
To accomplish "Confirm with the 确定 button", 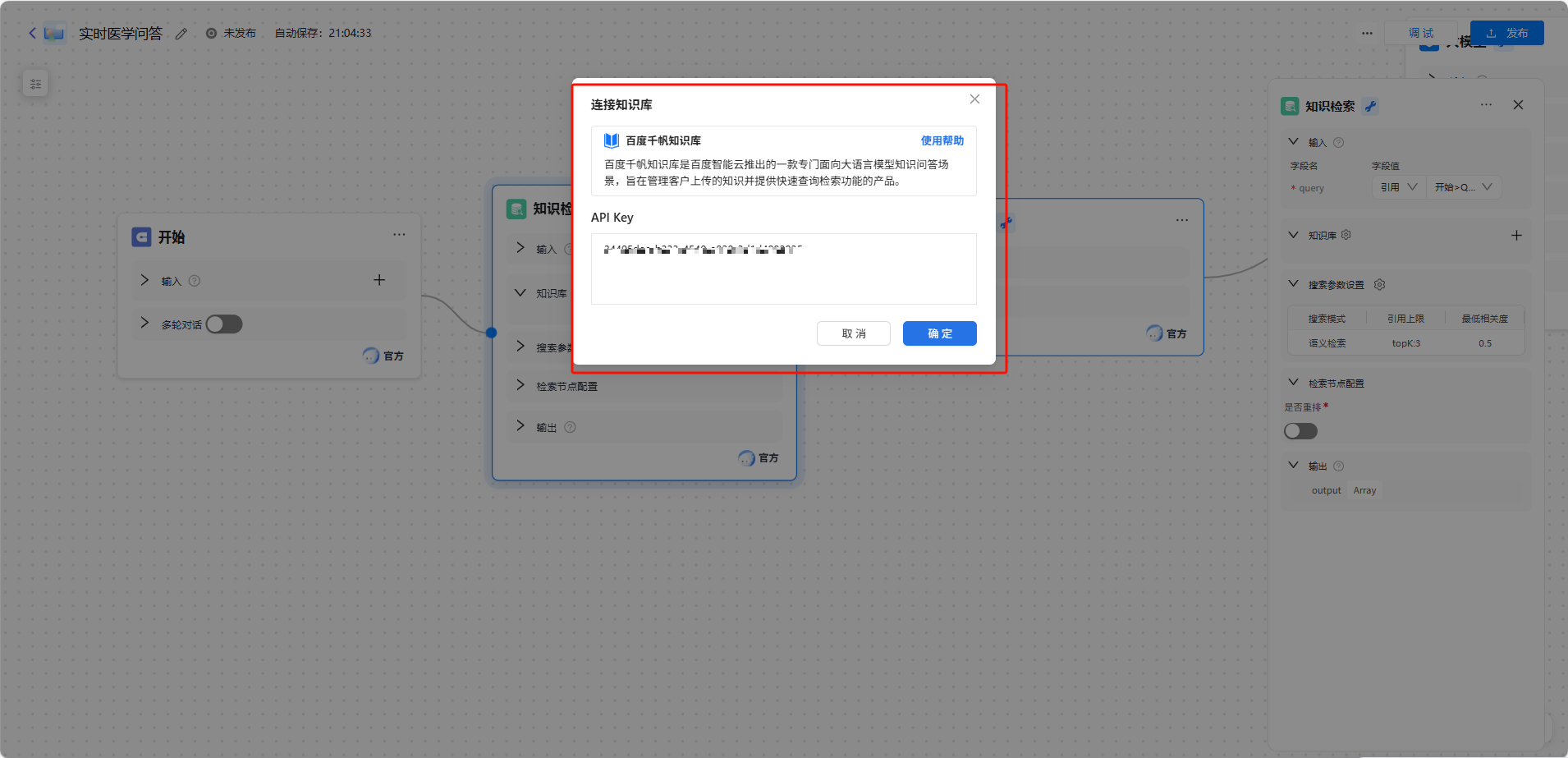I will click(x=940, y=333).
